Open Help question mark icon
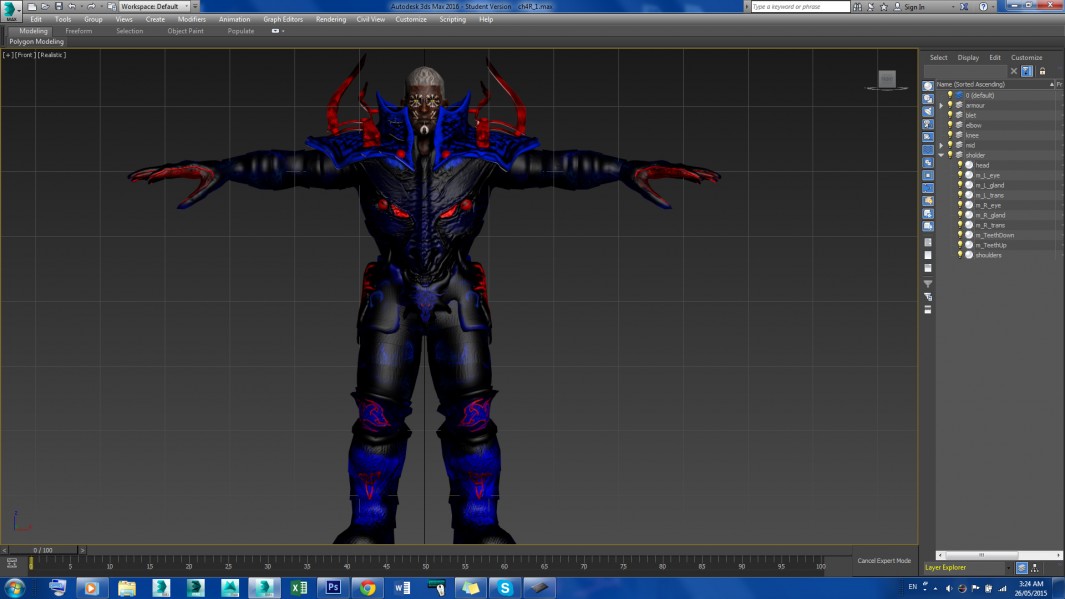This screenshot has width=1065, height=599. [x=983, y=7]
